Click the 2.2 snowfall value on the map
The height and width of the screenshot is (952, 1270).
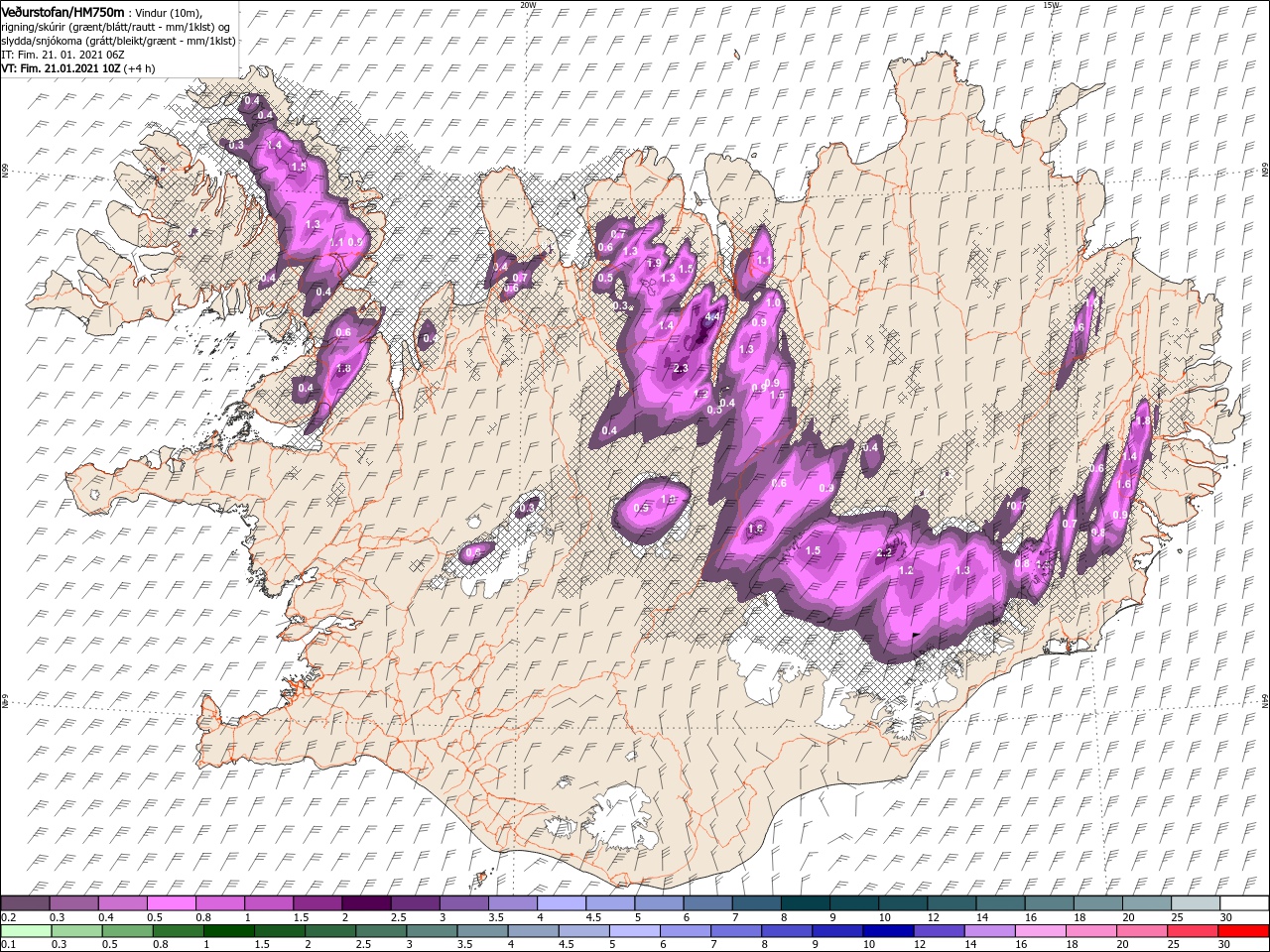pyautogui.click(x=886, y=552)
